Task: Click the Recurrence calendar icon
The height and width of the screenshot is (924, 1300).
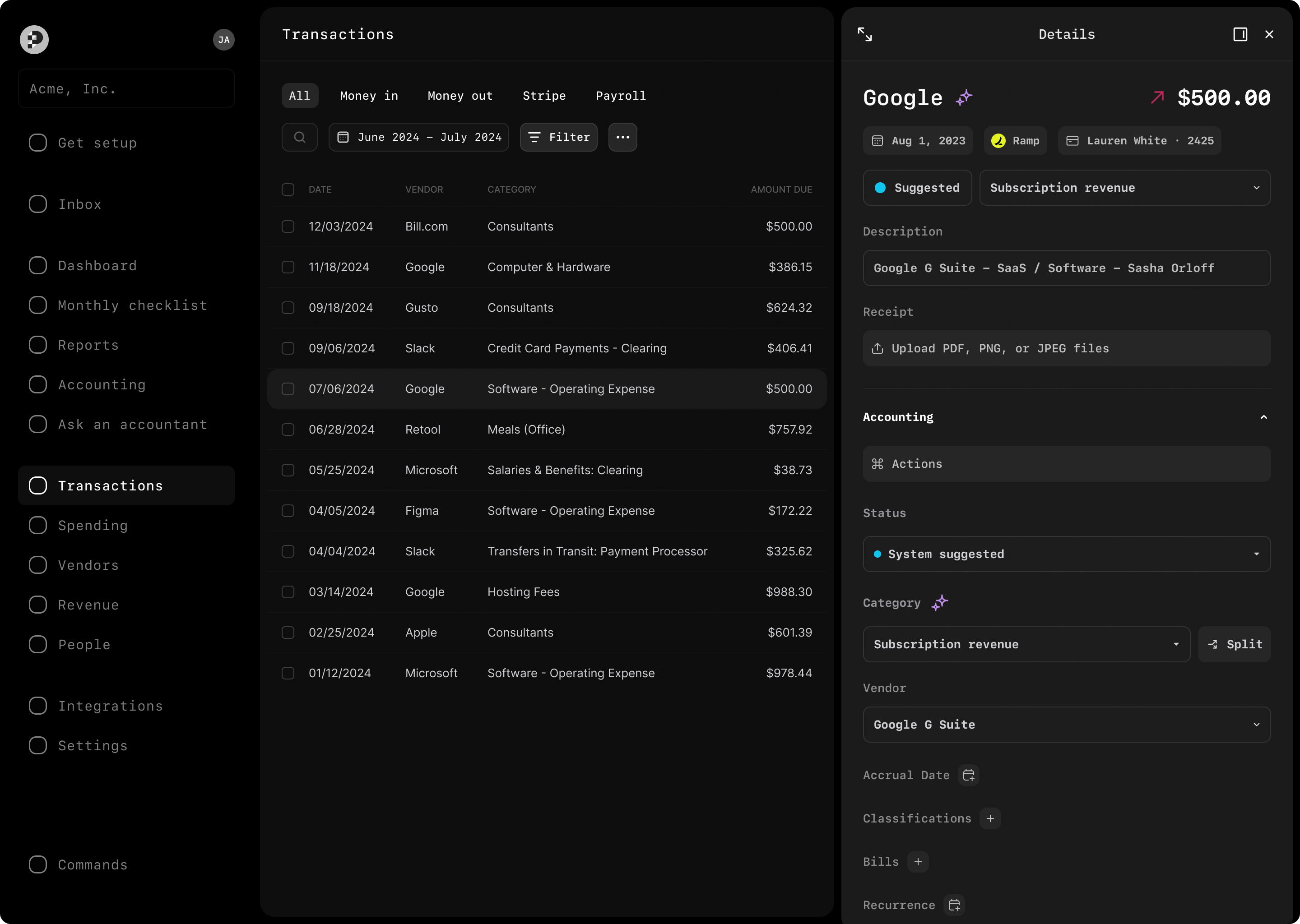Action: point(954,905)
